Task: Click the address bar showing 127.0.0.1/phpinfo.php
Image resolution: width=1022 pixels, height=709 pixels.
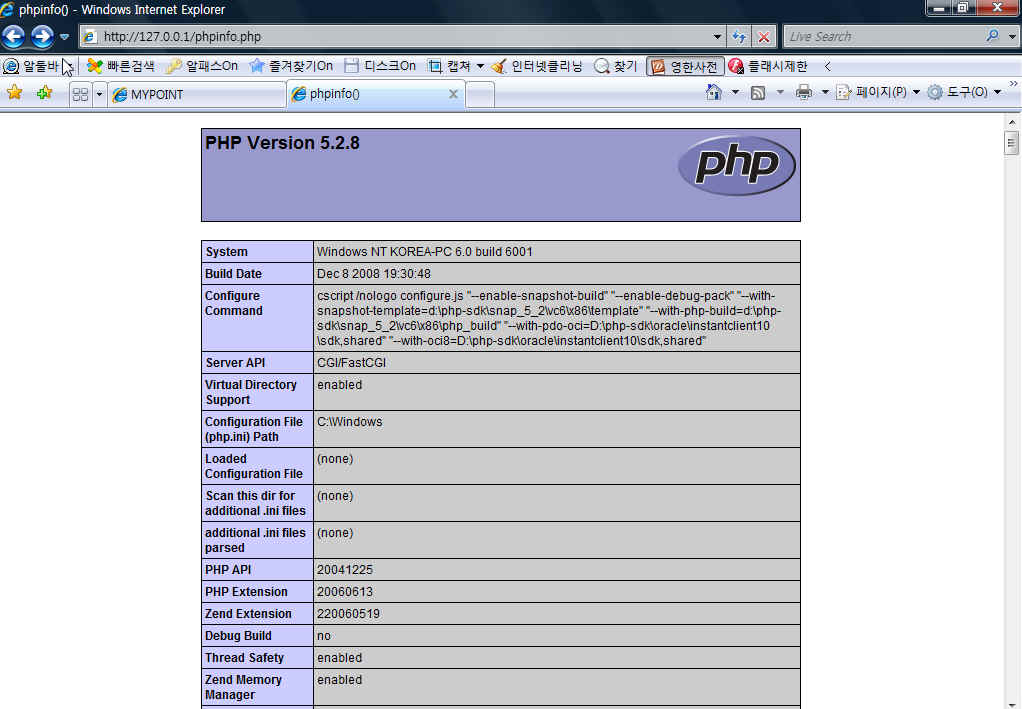Action: tap(402, 36)
